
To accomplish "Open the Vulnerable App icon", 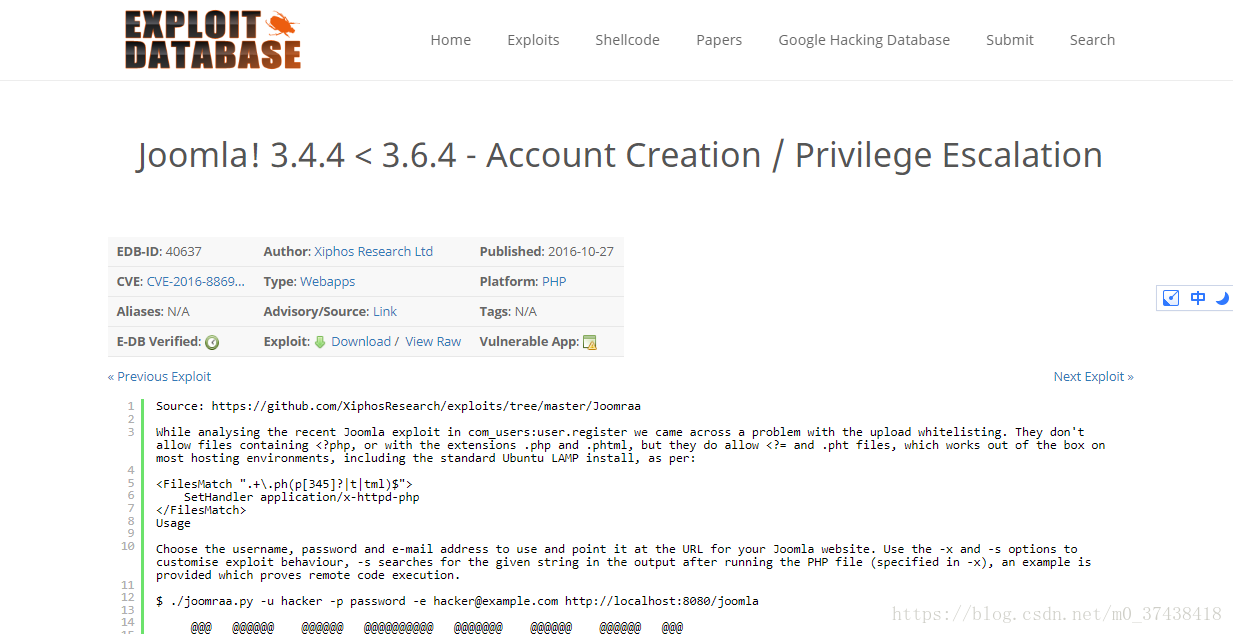I will coord(590,342).
